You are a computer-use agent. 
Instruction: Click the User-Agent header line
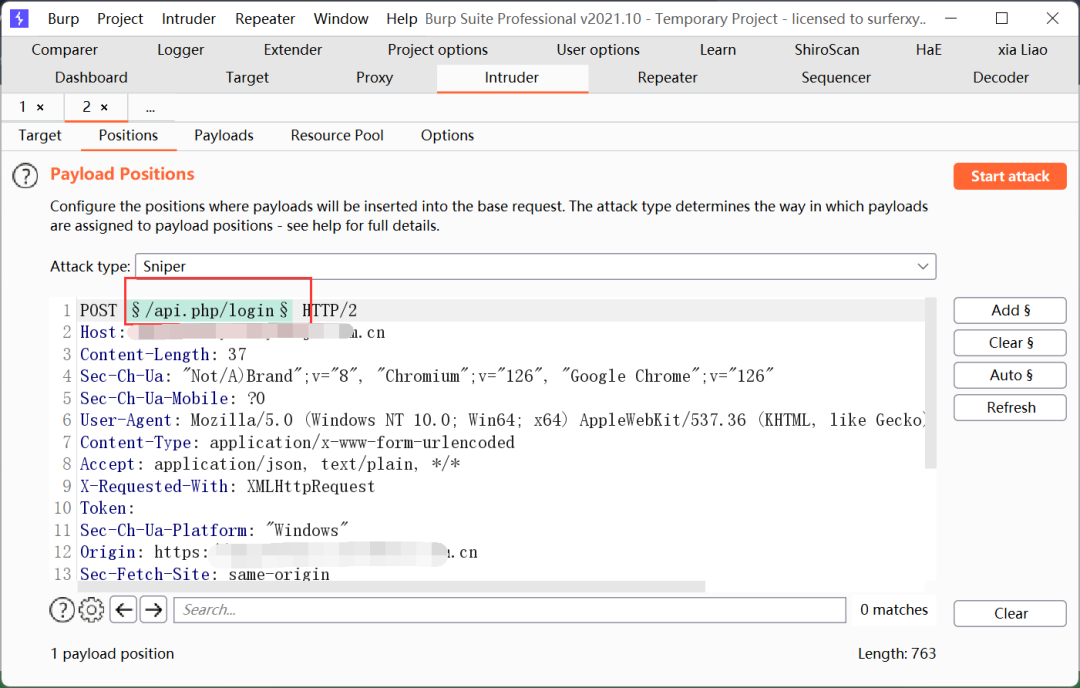(x=502, y=421)
